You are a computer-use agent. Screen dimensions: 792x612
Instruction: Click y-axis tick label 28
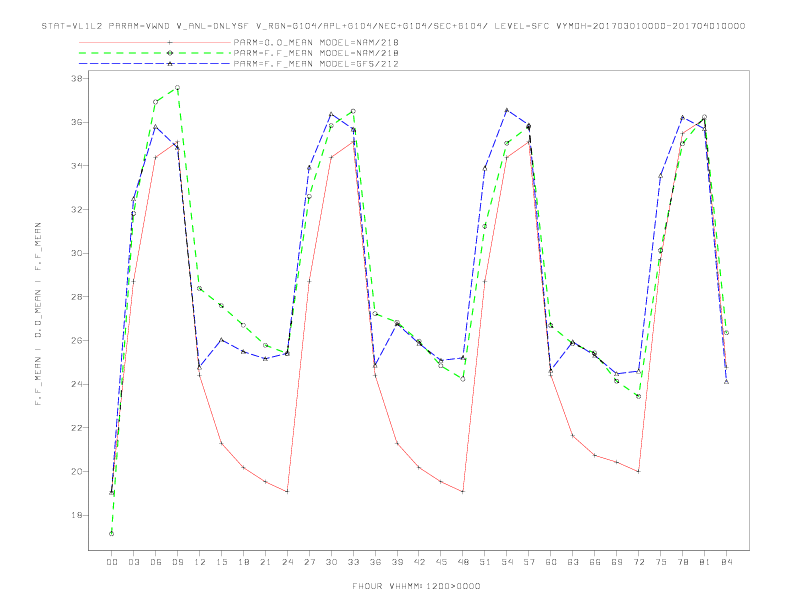pyautogui.click(x=77, y=297)
